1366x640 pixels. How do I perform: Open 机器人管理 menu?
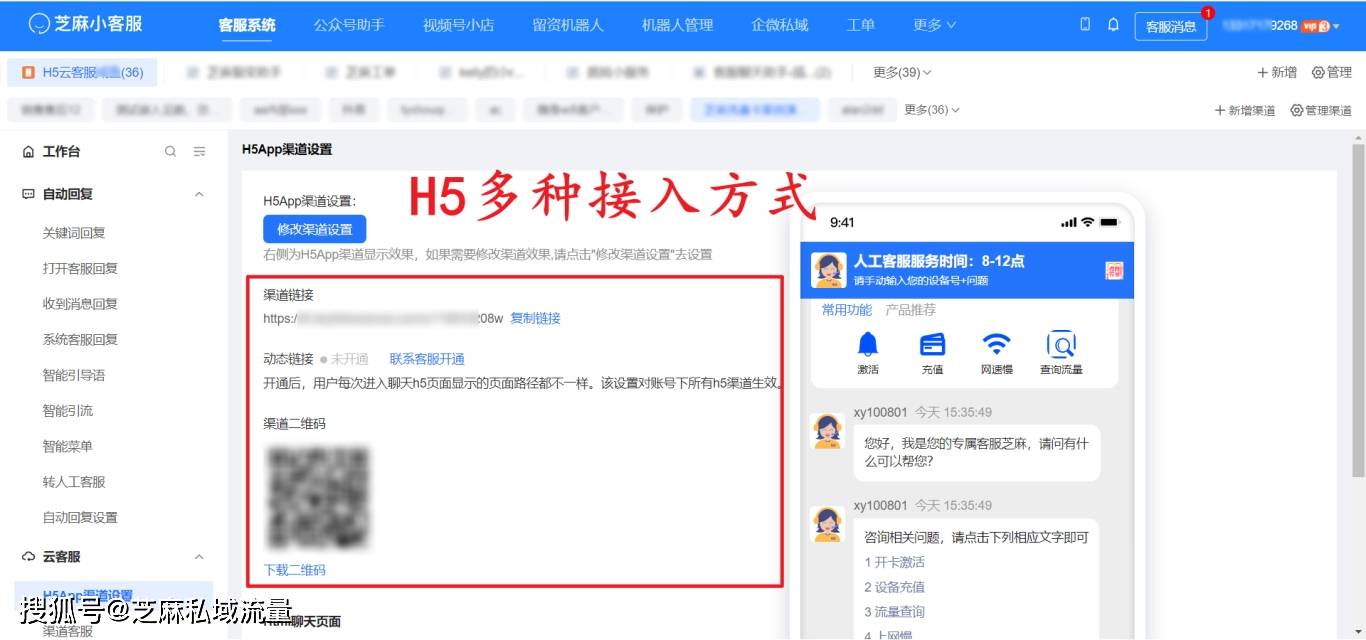(677, 25)
